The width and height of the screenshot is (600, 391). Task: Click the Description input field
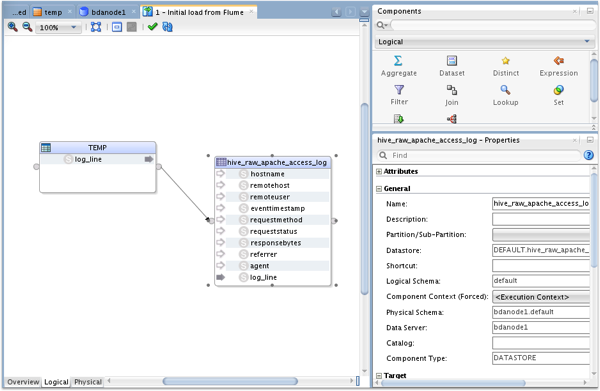[541, 219]
